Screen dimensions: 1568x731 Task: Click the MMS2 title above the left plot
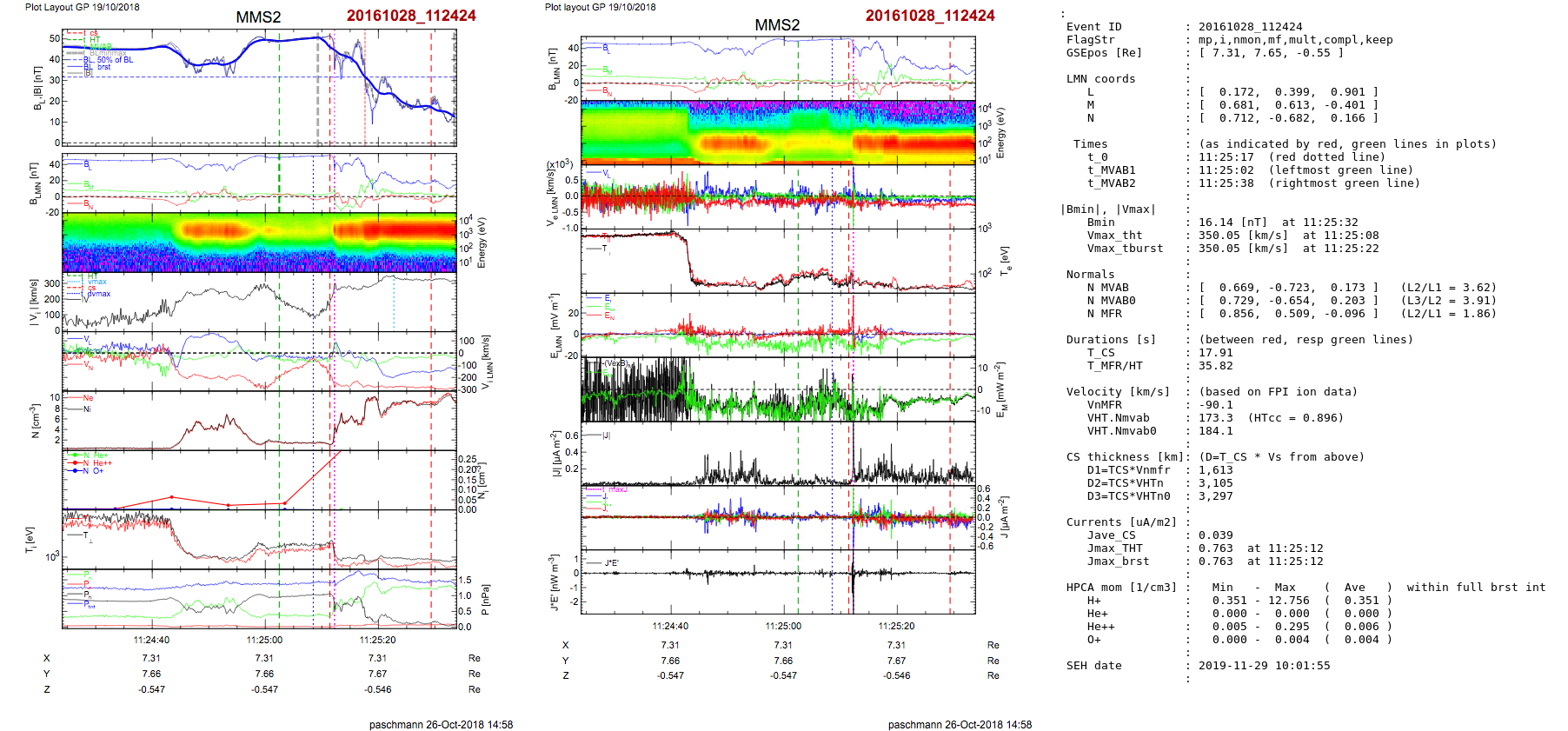pyautogui.click(x=258, y=17)
